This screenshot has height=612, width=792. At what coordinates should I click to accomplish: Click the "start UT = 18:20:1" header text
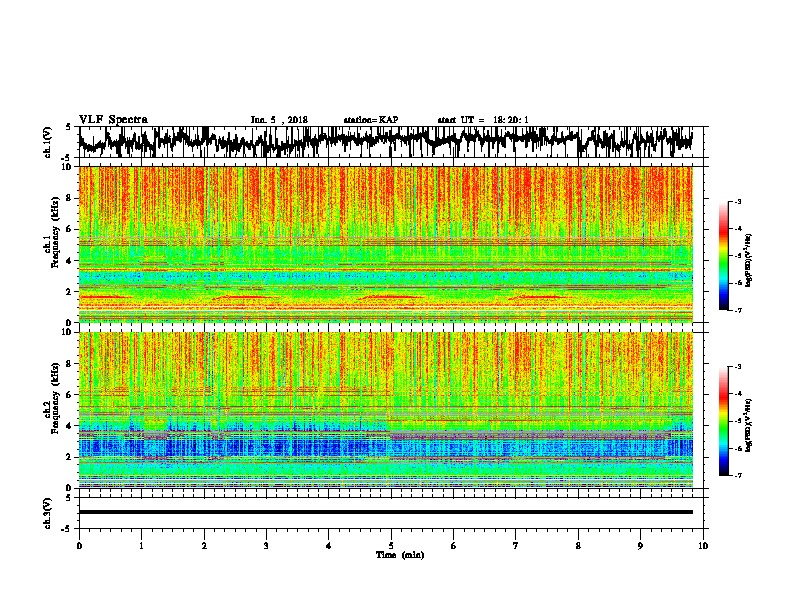click(x=483, y=120)
